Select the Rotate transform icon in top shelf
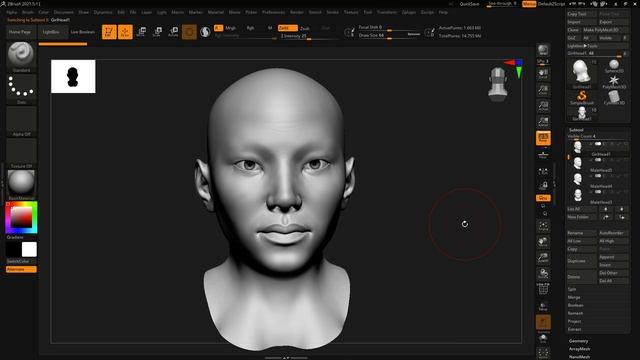640x360 pixels. (x=173, y=32)
